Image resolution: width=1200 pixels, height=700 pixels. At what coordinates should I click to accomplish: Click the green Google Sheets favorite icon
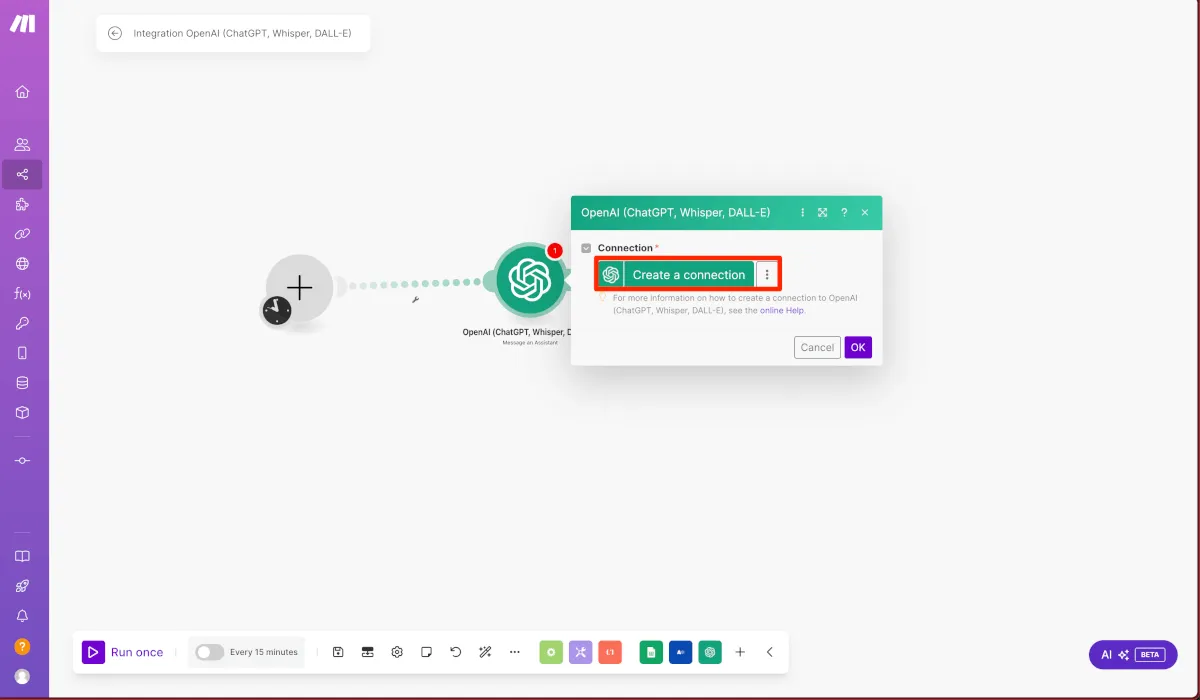(651, 652)
